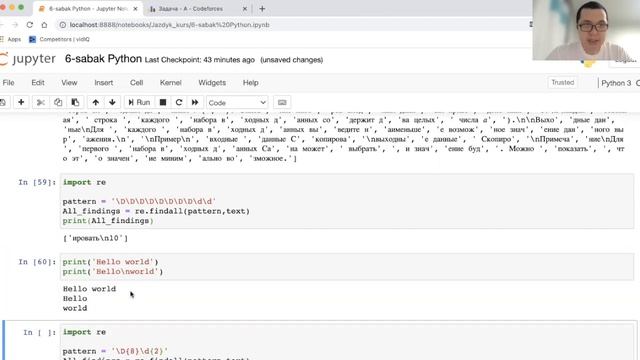The height and width of the screenshot is (360, 640).
Task: Click the print(All_findings) code line
Action: coord(108,221)
